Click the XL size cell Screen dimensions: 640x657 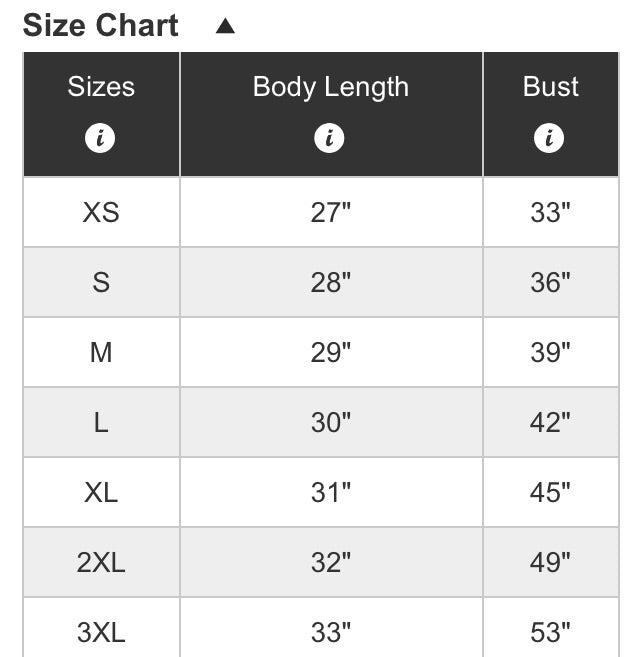pyautogui.click(x=101, y=492)
